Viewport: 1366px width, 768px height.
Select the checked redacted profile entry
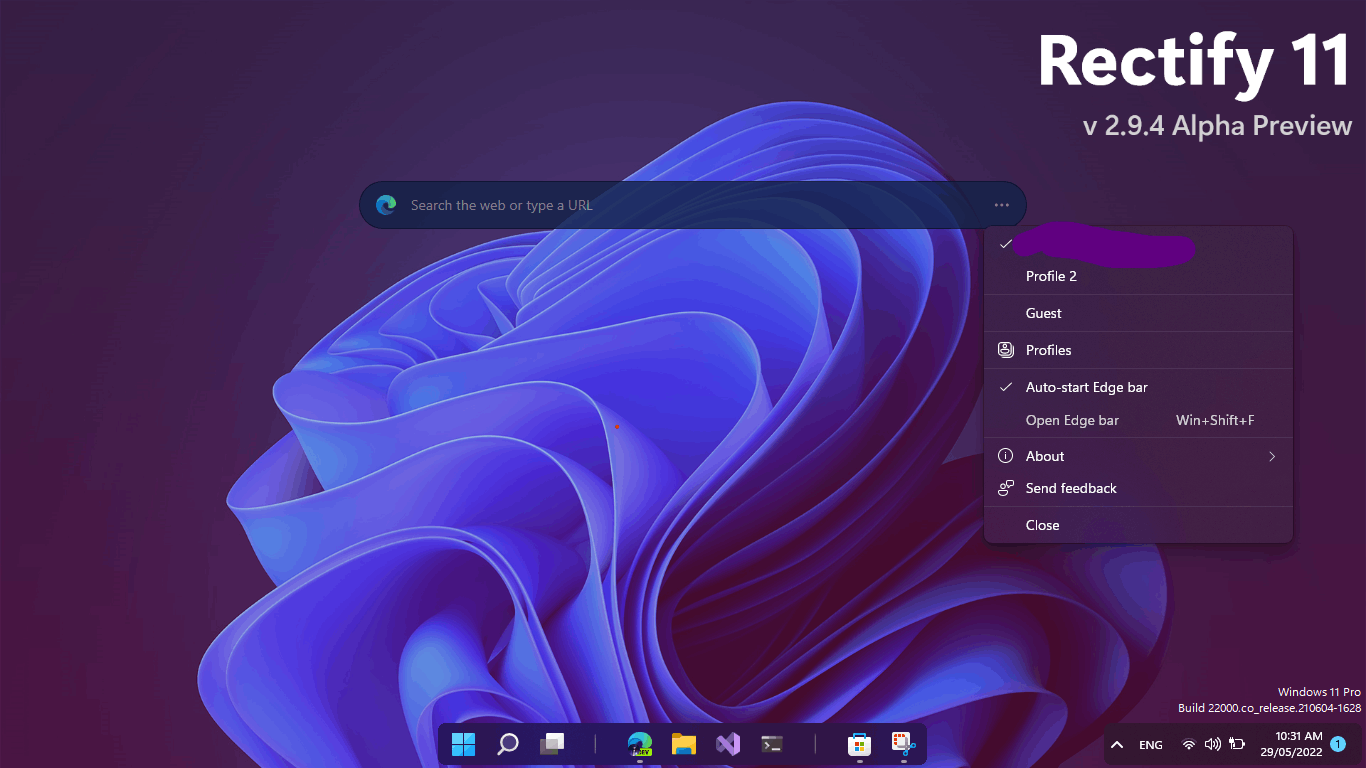[1138, 245]
